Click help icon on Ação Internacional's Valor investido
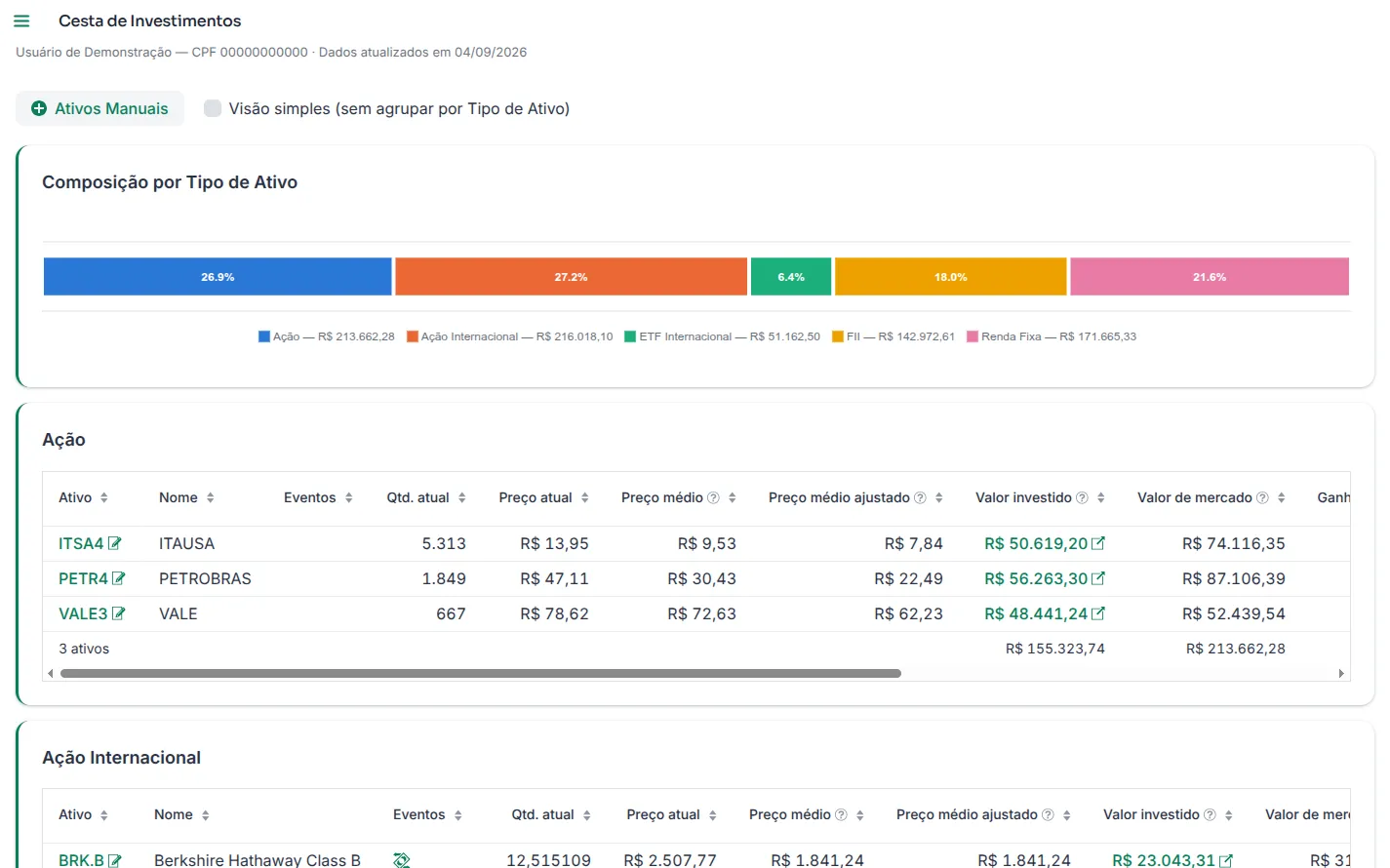Viewport: 1390px width, 868px height. 1210,814
